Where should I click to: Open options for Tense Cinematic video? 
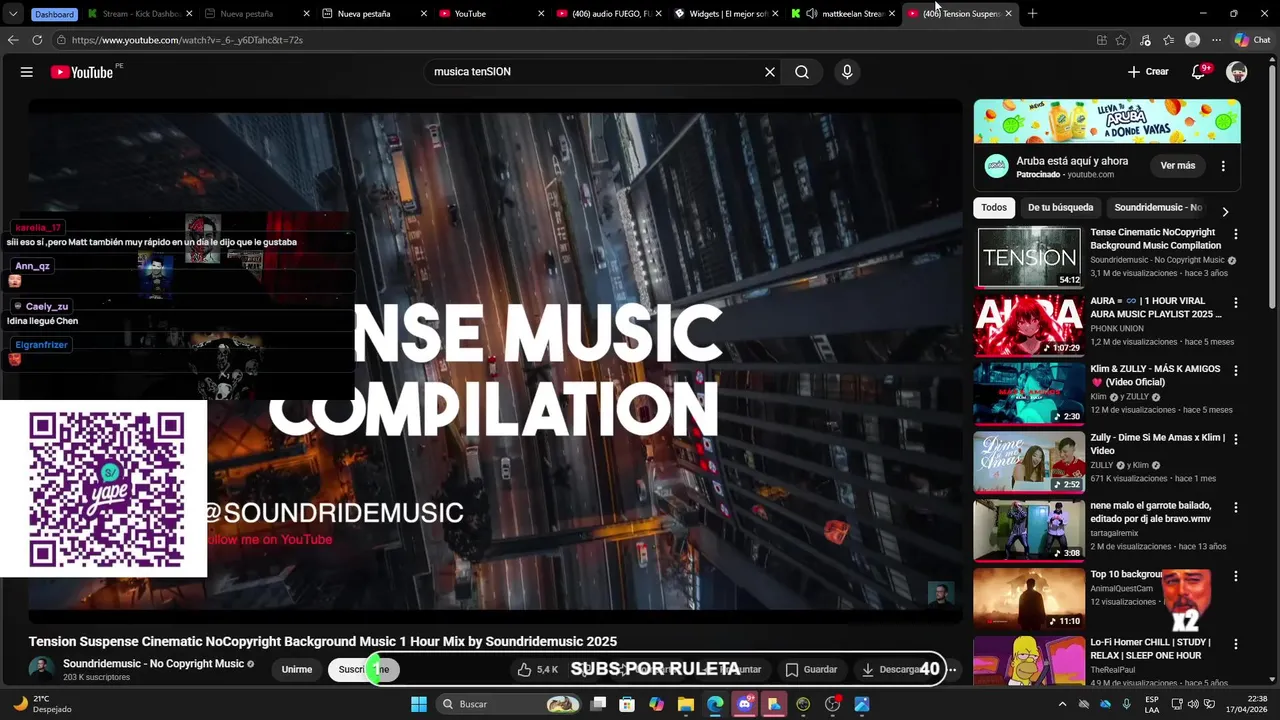coord(1236,234)
